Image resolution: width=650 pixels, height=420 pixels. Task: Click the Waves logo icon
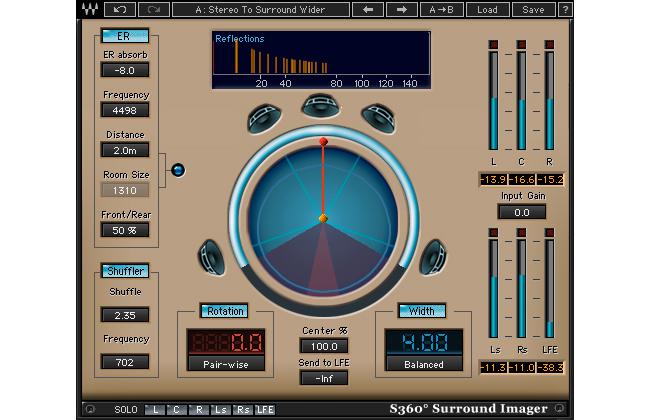pos(88,10)
